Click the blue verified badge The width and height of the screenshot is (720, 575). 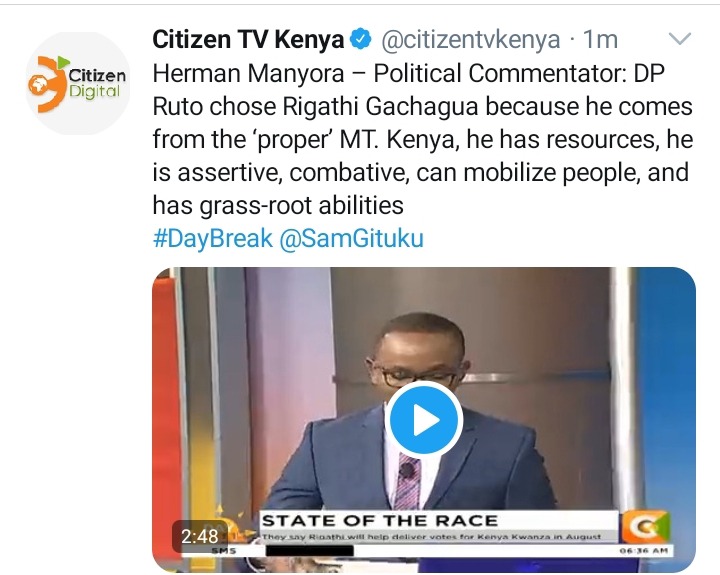[361, 39]
